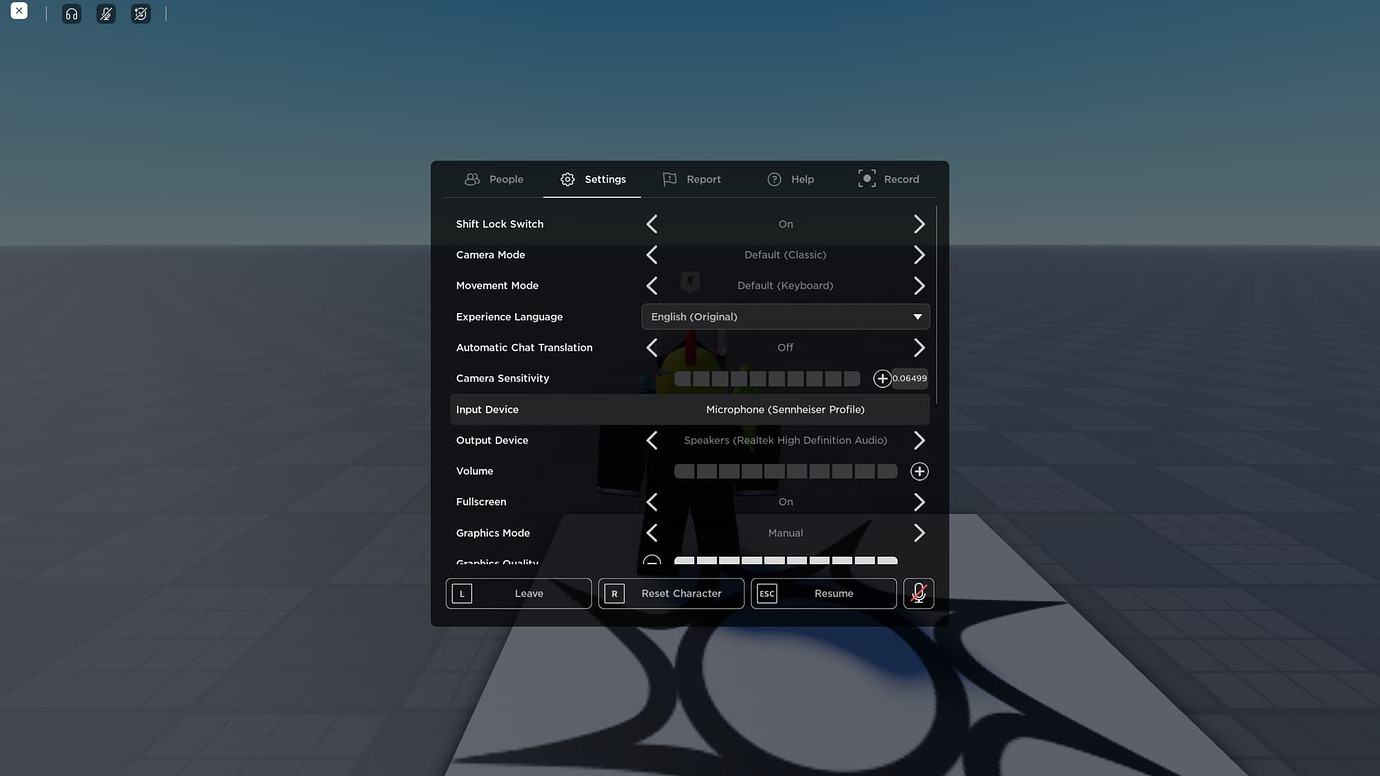
Task: Click the Report flag icon
Action: point(670,178)
